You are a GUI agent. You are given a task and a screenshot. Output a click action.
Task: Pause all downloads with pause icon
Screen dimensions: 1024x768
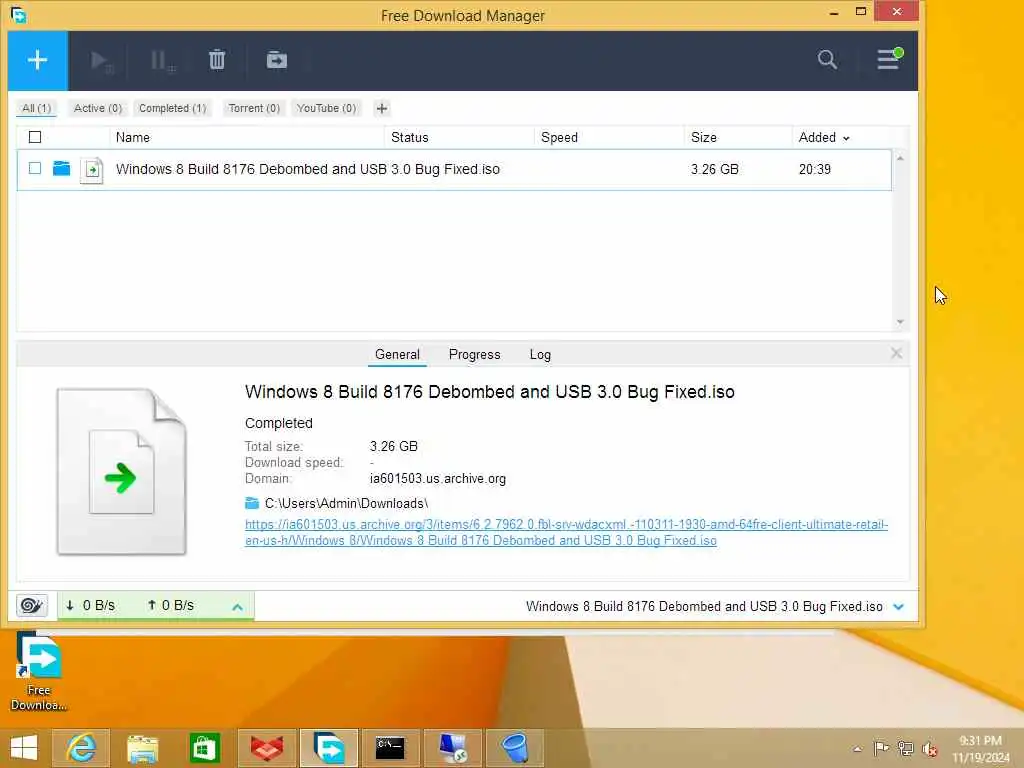tap(162, 61)
